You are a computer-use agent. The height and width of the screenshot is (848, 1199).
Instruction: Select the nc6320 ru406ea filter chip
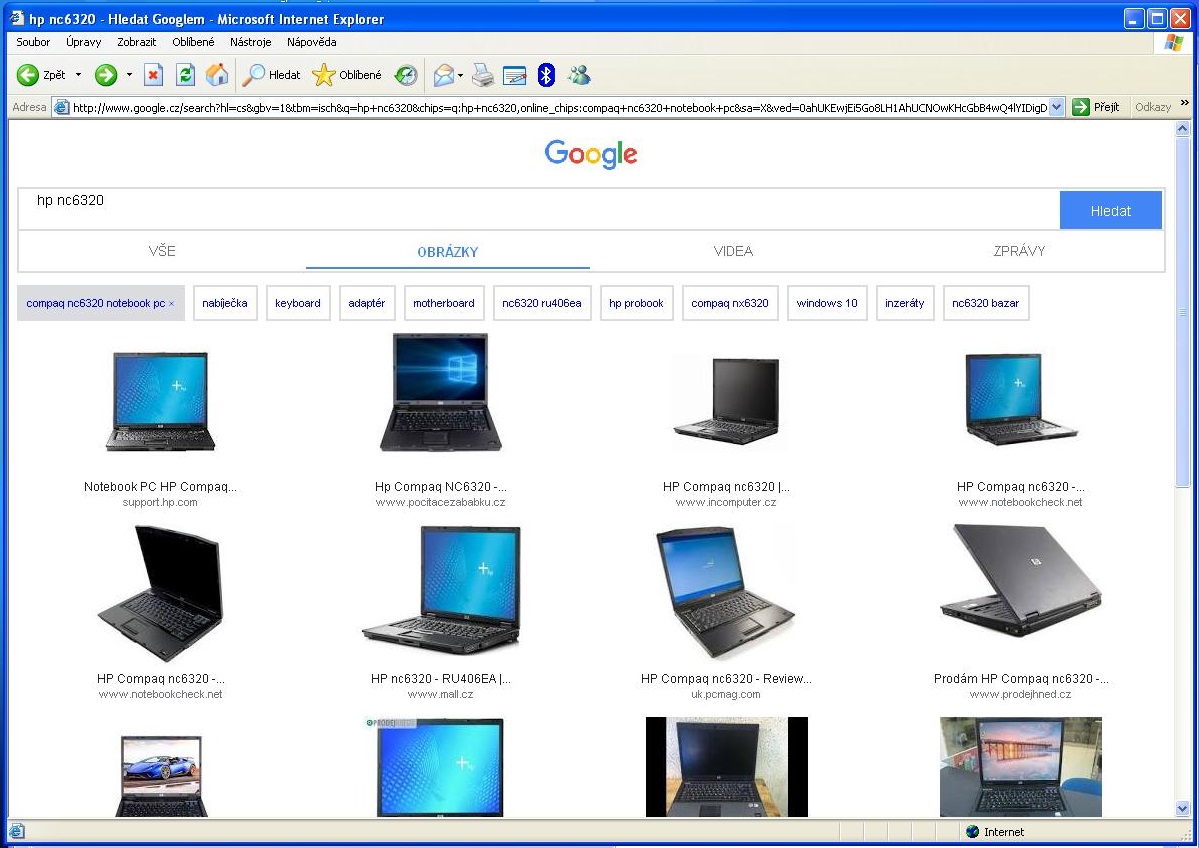tap(541, 303)
